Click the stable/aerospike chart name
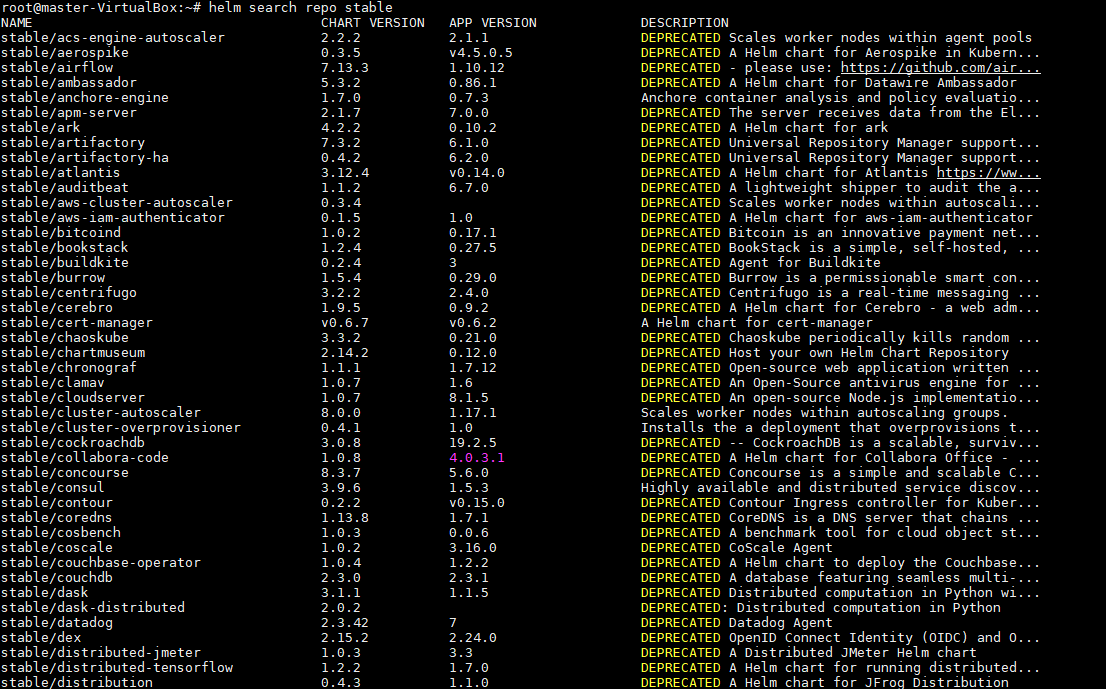 pyautogui.click(x=65, y=53)
